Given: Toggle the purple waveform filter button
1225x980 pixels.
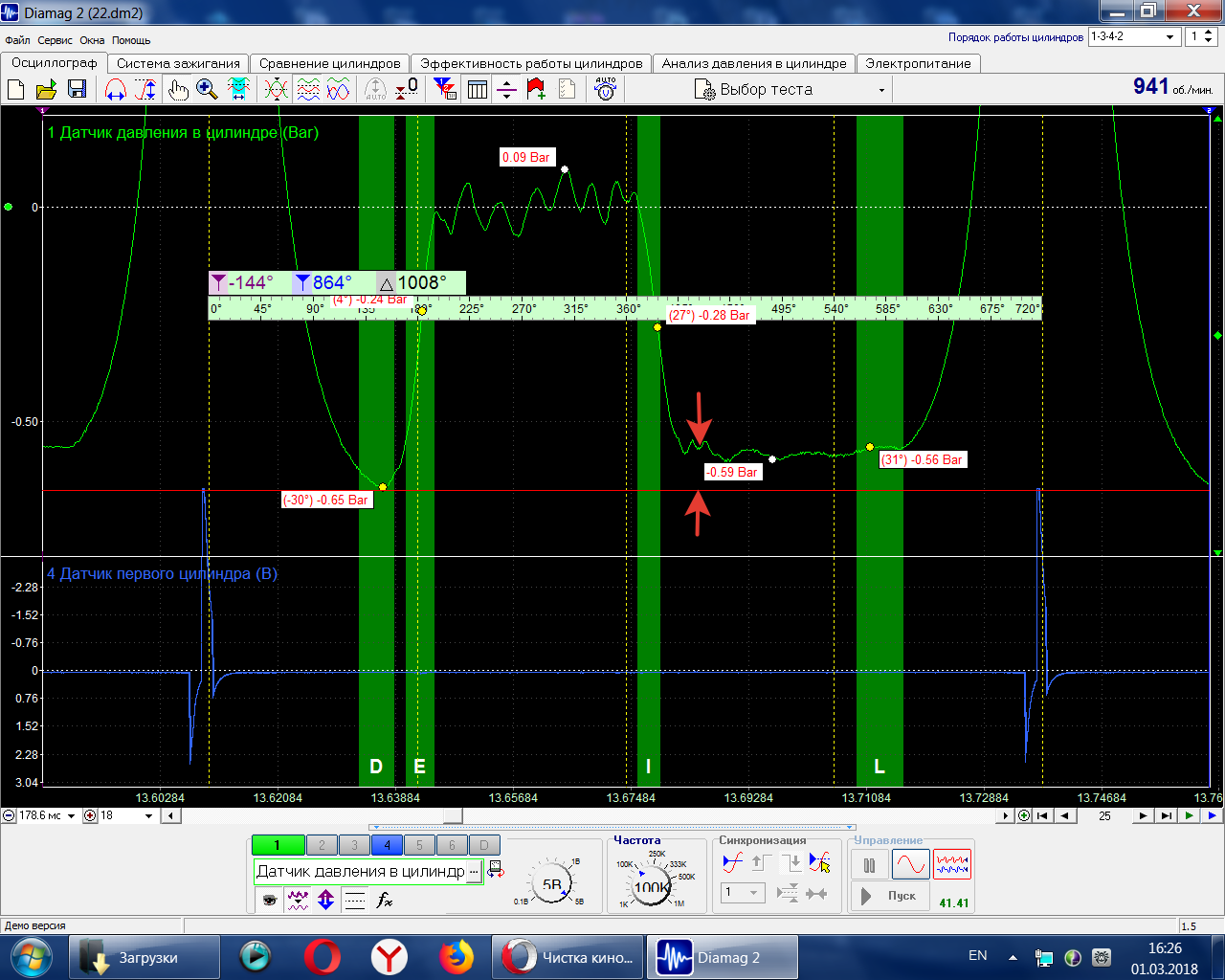Looking at the screenshot, I should click(x=298, y=900).
